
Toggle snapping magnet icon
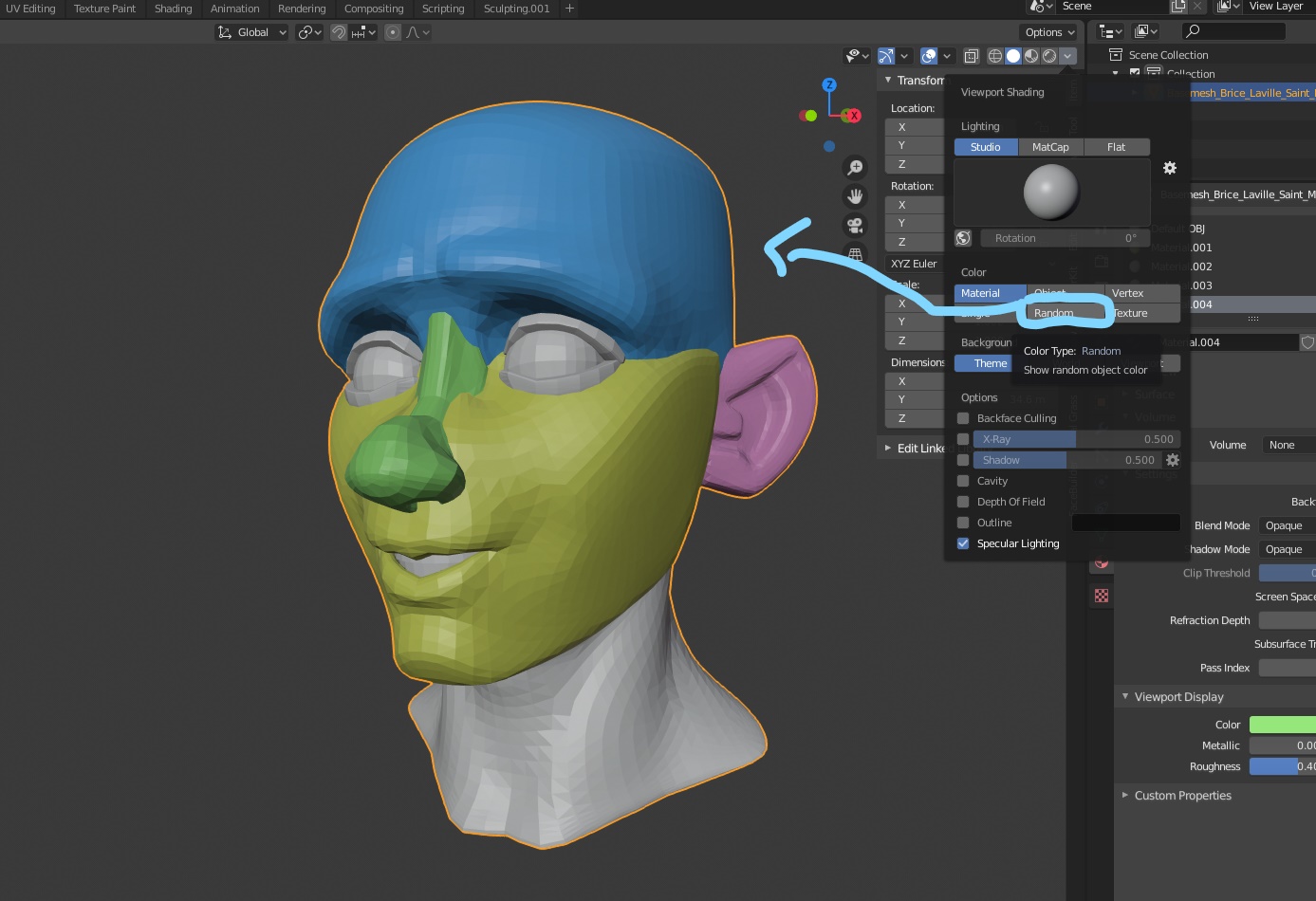338,32
